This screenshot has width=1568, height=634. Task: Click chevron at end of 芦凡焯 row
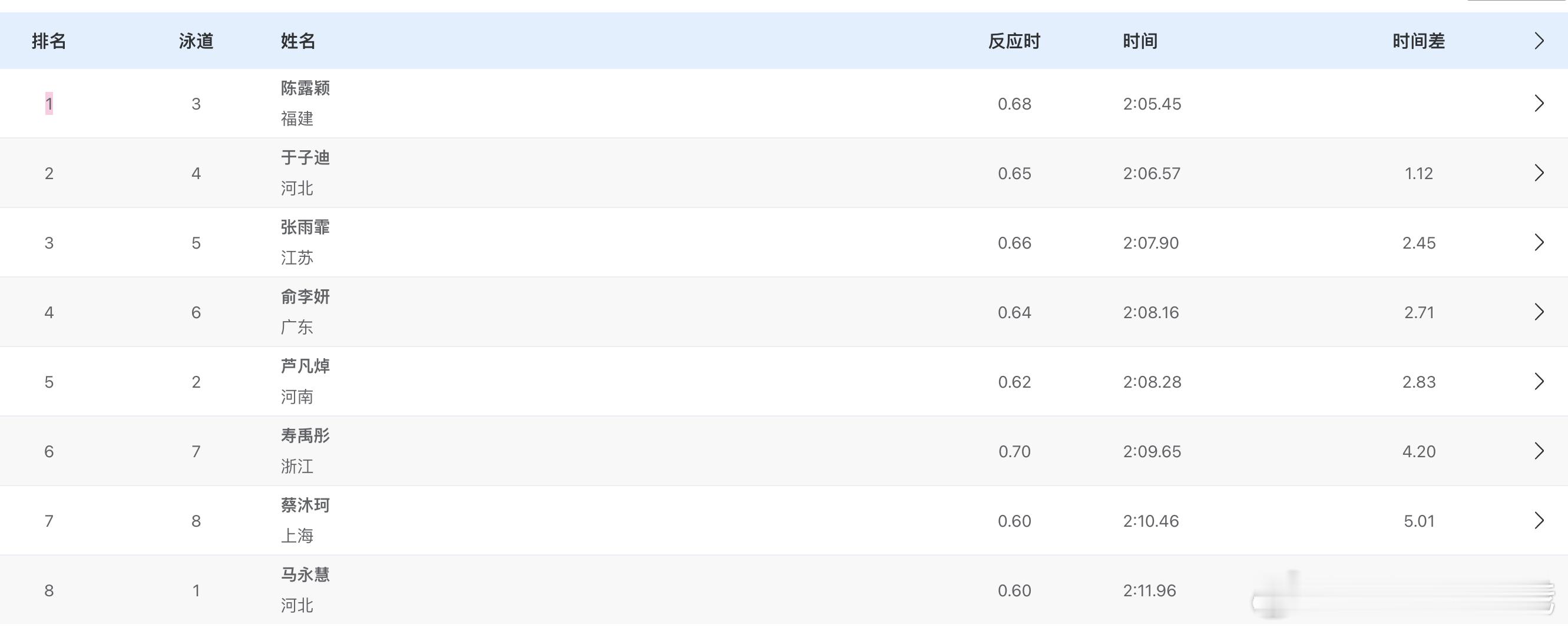point(1539,381)
